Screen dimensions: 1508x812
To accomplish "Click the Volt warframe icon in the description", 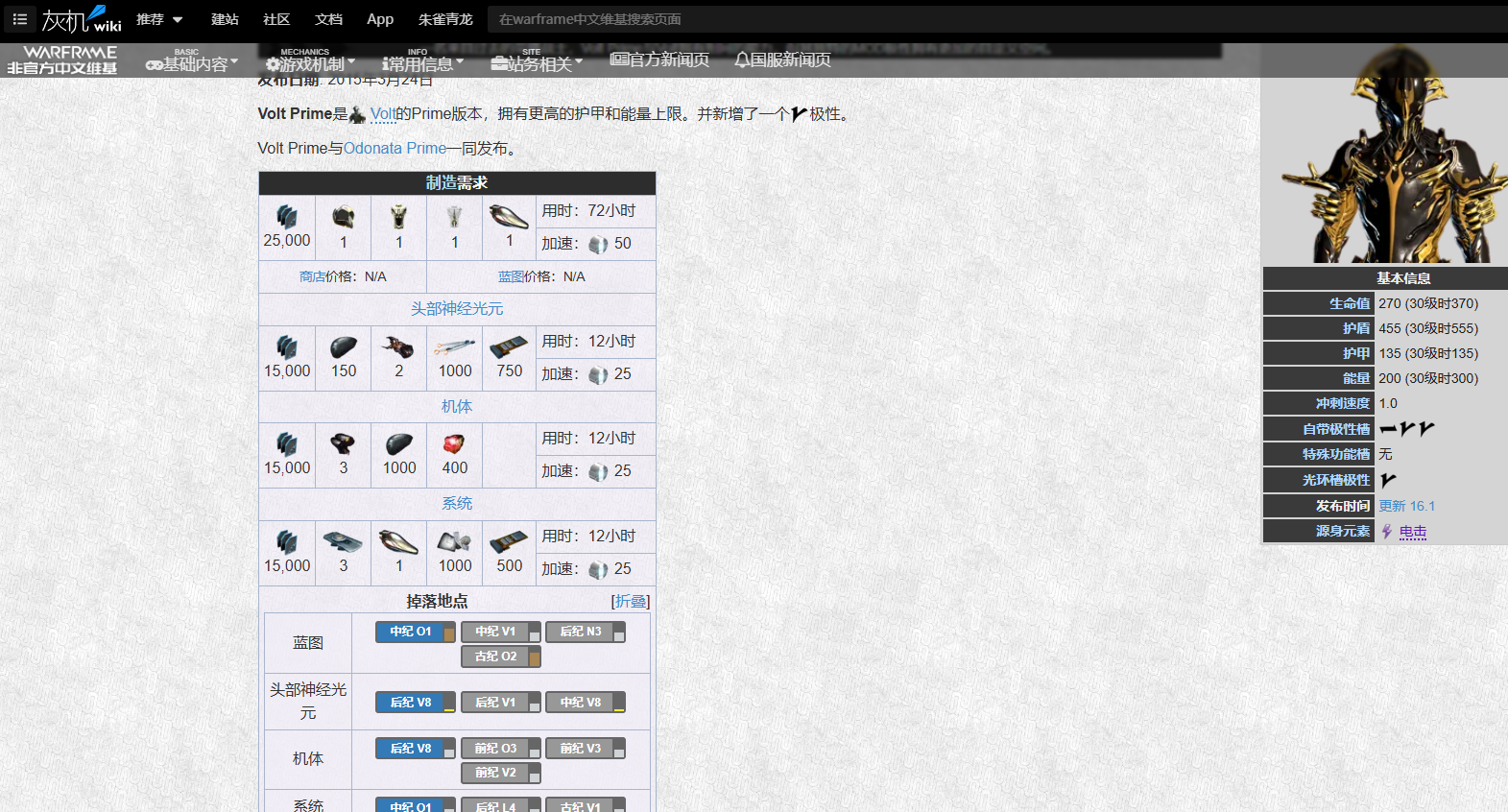I will tap(357, 115).
